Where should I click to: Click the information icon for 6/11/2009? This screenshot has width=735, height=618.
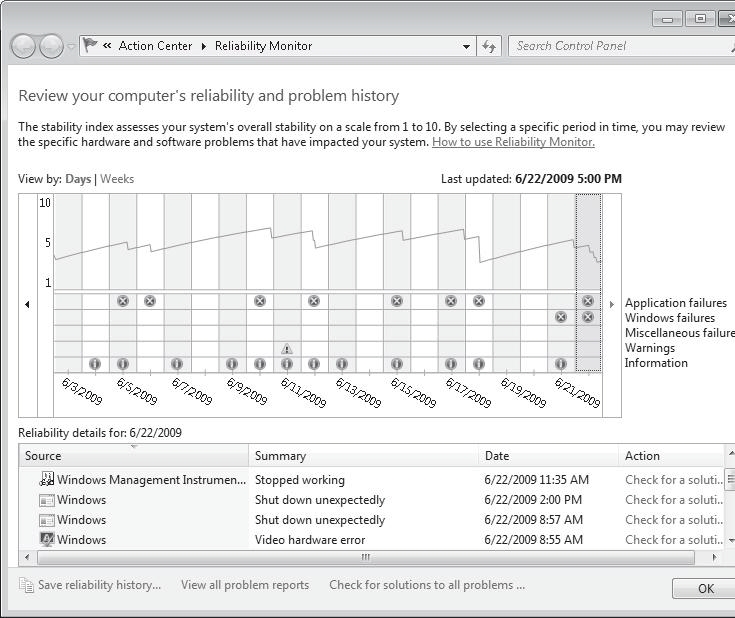point(287,364)
